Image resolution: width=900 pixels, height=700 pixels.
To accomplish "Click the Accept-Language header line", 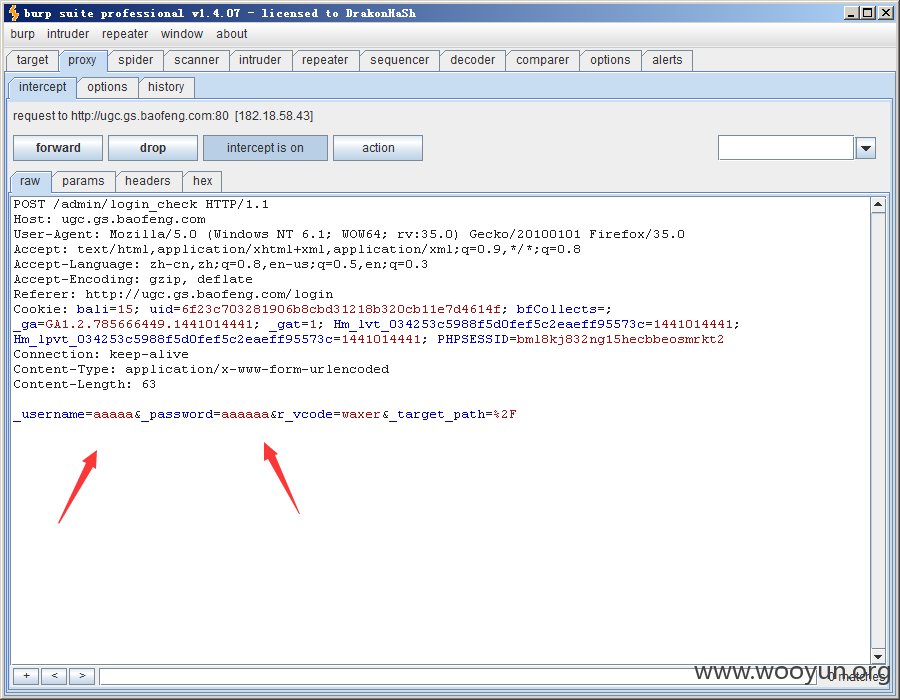I will click(220, 265).
